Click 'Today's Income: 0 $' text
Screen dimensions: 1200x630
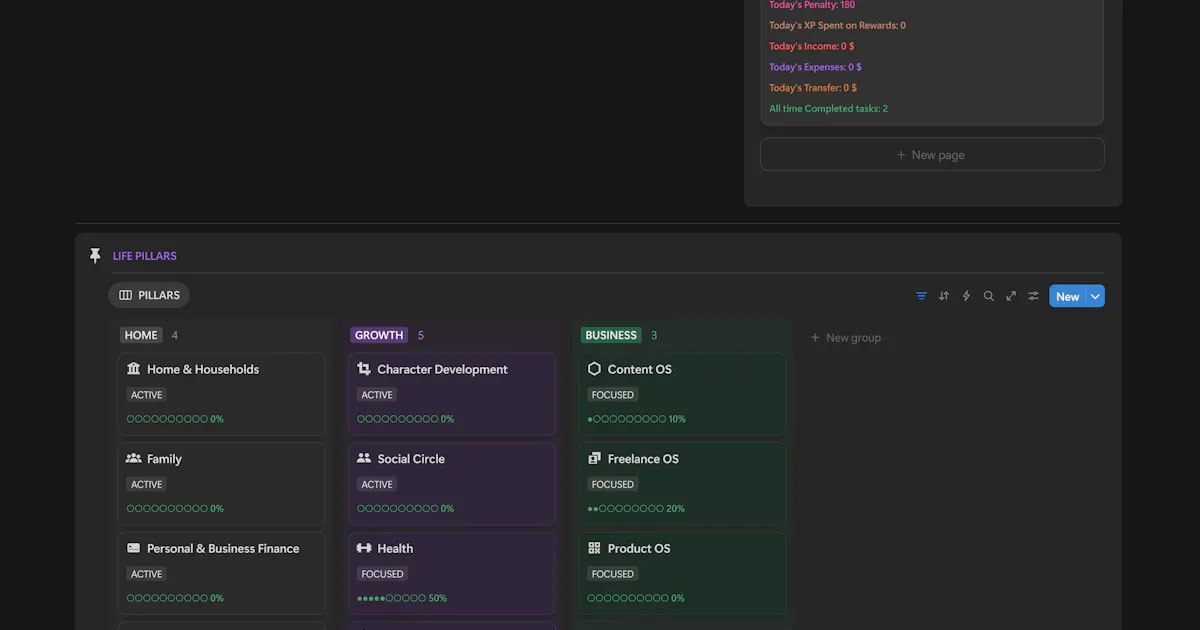[811, 46]
